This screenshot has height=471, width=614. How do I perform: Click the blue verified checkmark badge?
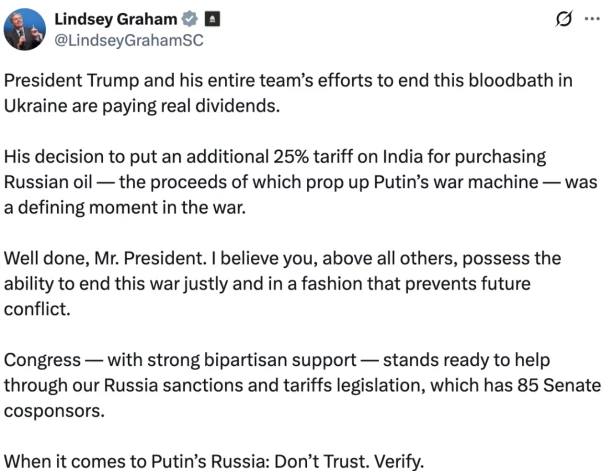190,19
